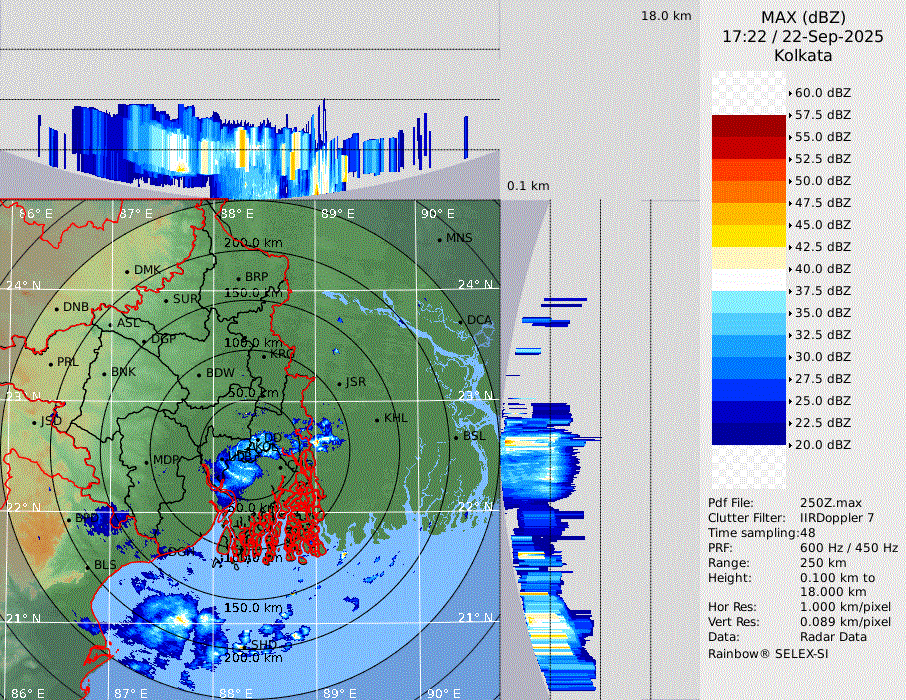Click the Rainbow SELEX-SI text
Screen dimensions: 906x700
[768, 653]
